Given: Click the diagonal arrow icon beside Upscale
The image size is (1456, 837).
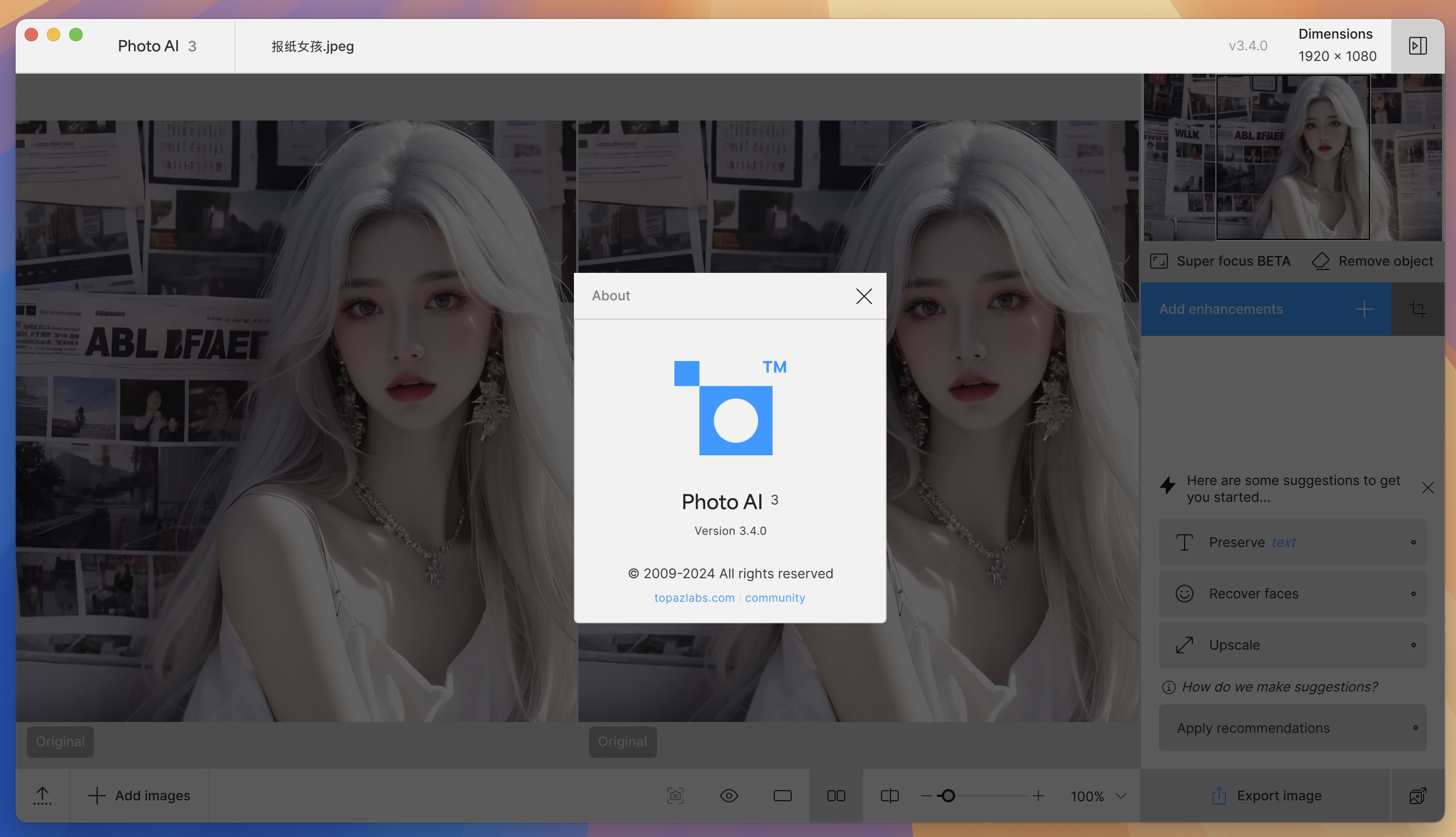Looking at the screenshot, I should pyautogui.click(x=1184, y=645).
